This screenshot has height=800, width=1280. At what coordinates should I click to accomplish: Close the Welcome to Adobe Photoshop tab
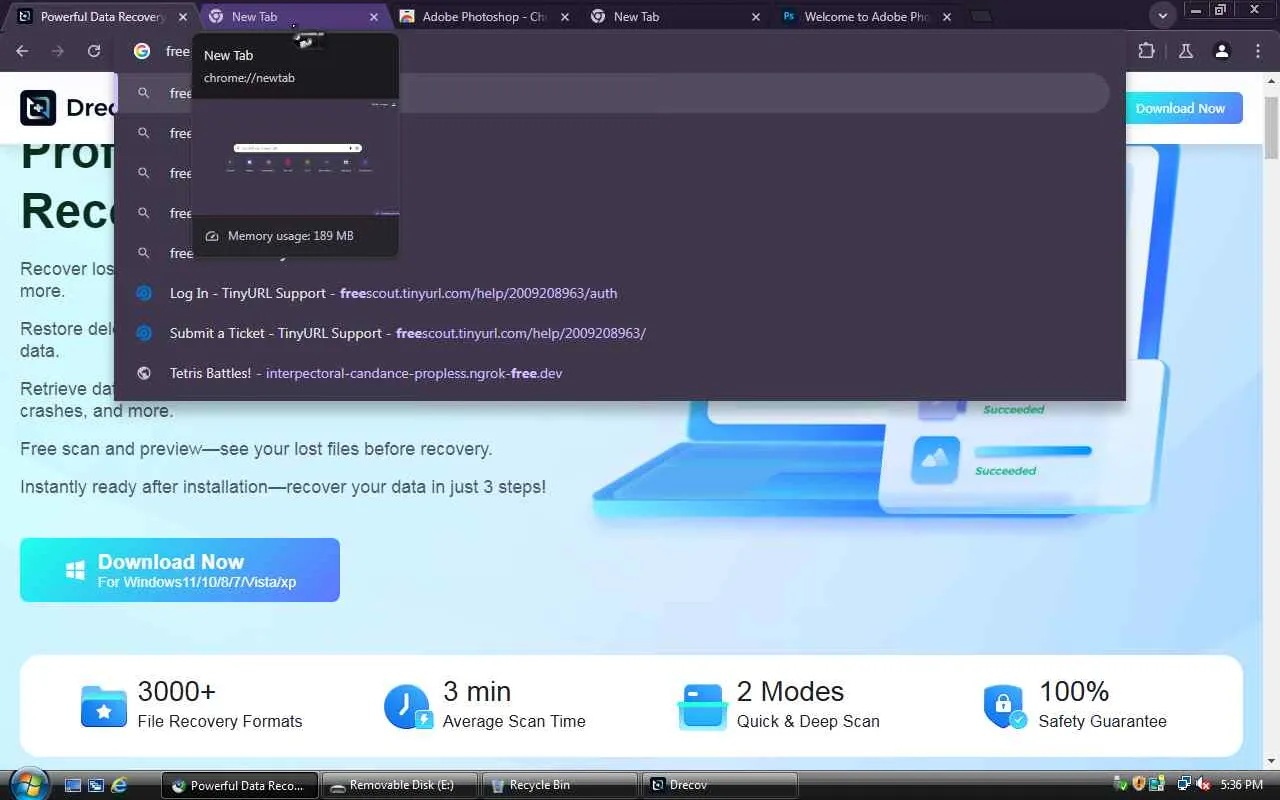947,17
